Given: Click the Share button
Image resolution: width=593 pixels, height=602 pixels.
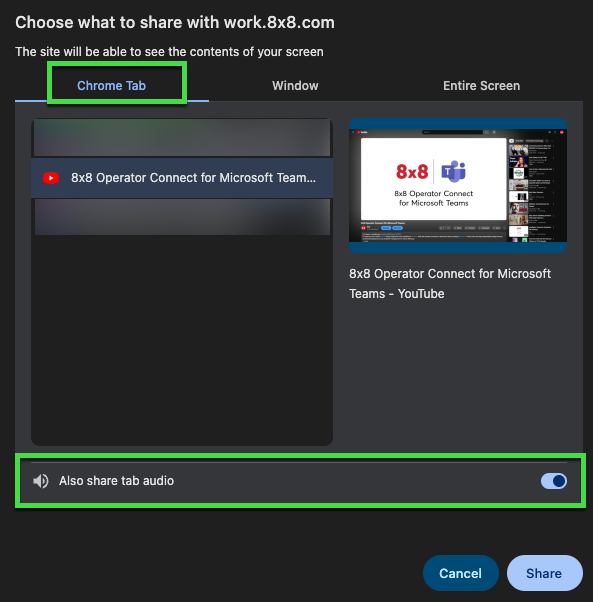Looking at the screenshot, I should (x=544, y=573).
